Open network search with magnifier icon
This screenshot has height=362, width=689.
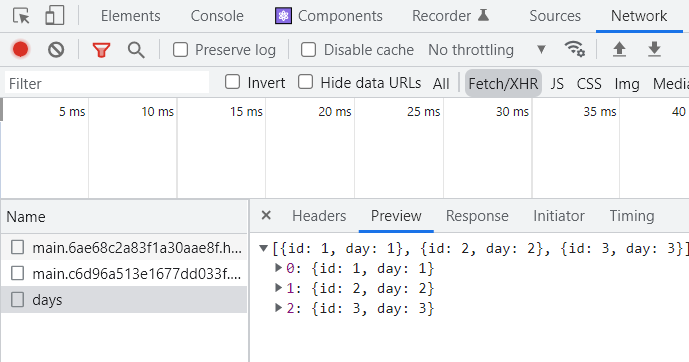pos(136,50)
